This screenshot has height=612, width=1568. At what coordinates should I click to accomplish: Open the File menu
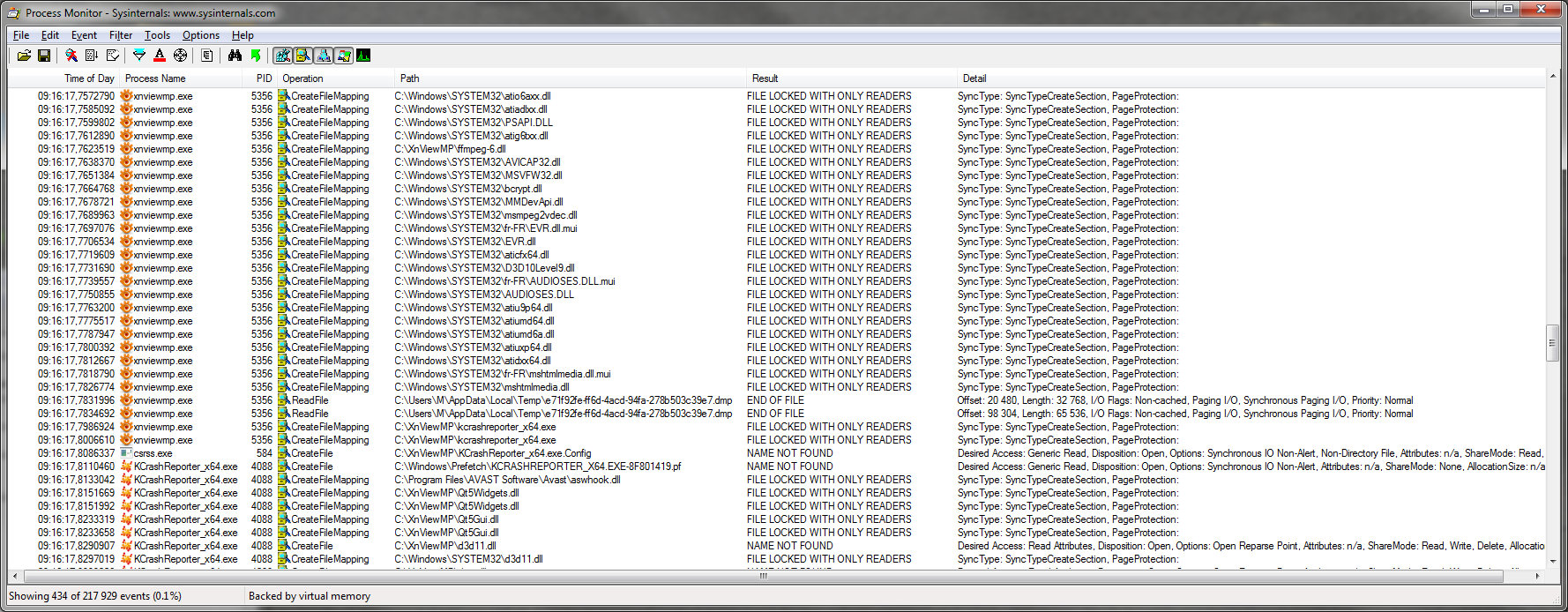(21, 35)
